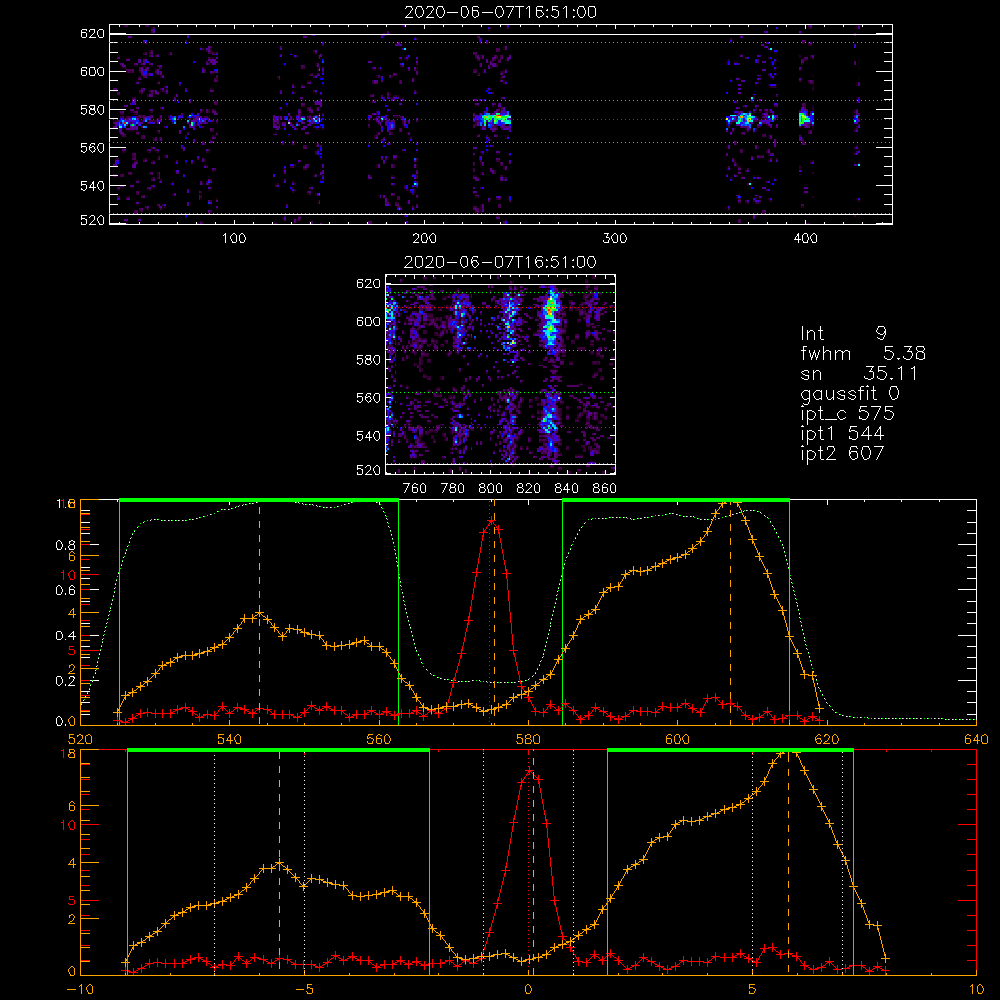Click y-axis label 580 on top image

pyautogui.click(x=92, y=110)
